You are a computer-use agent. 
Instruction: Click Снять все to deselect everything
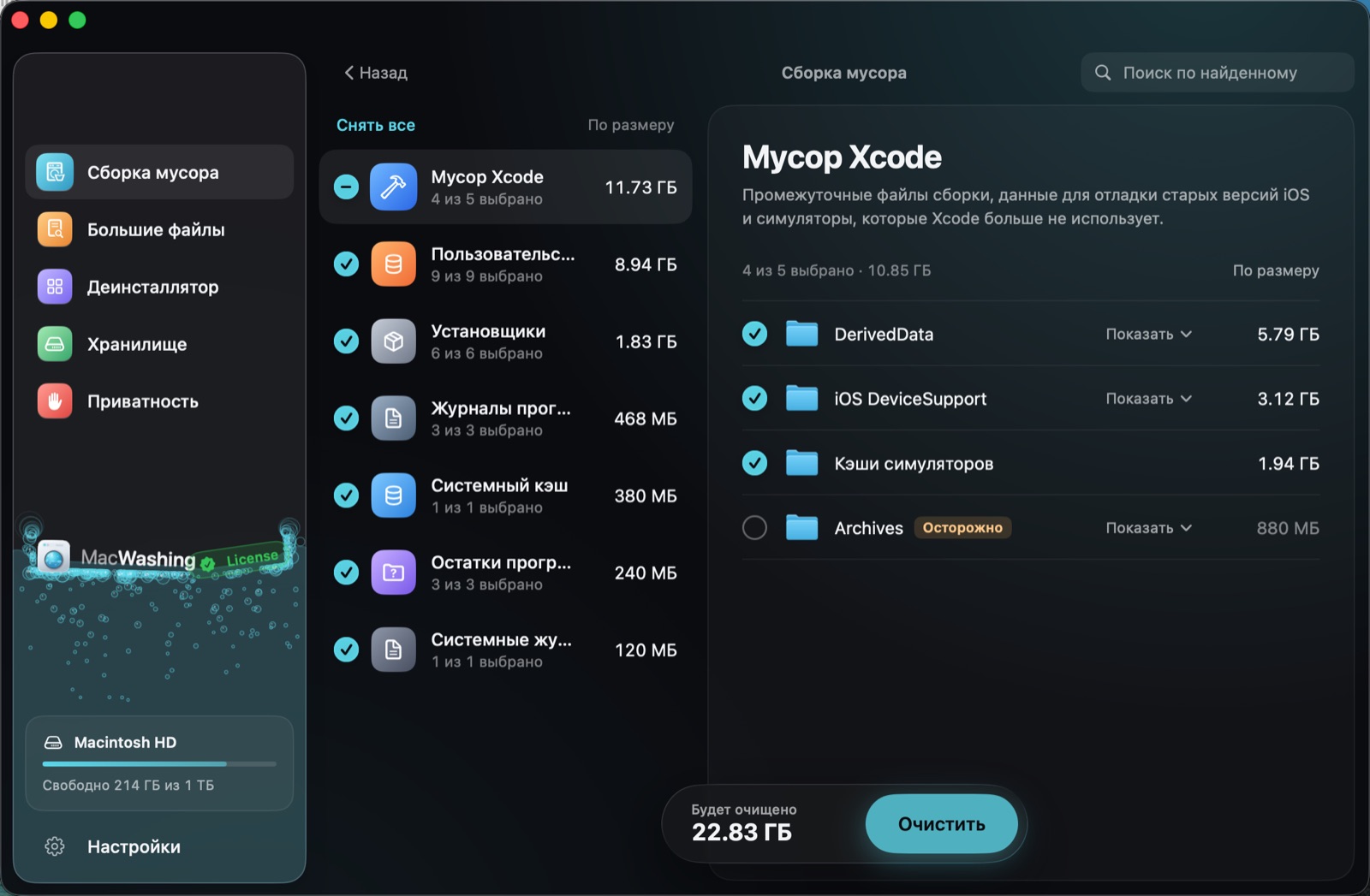pos(376,125)
